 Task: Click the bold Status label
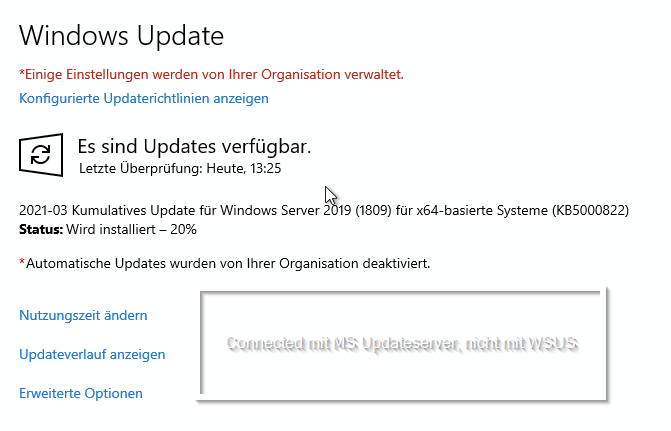point(41,229)
